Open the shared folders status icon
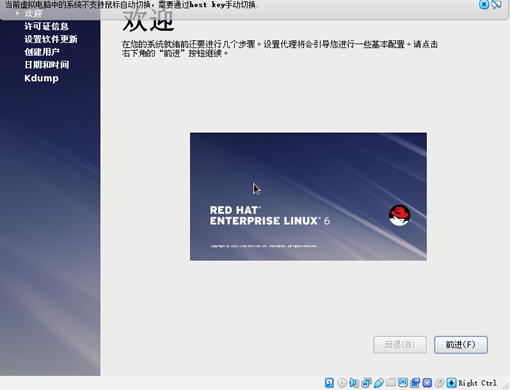The width and height of the screenshot is (510, 390). pyautogui.click(x=391, y=383)
